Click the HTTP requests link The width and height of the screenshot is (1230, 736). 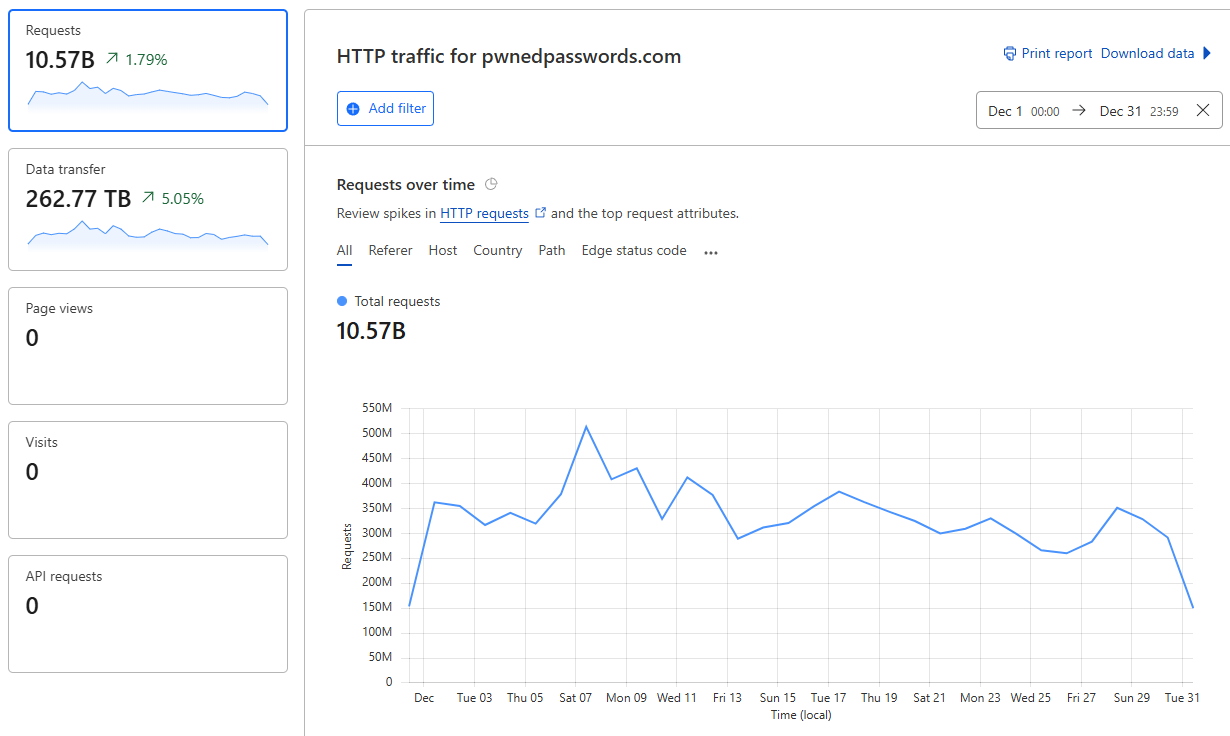(x=484, y=213)
